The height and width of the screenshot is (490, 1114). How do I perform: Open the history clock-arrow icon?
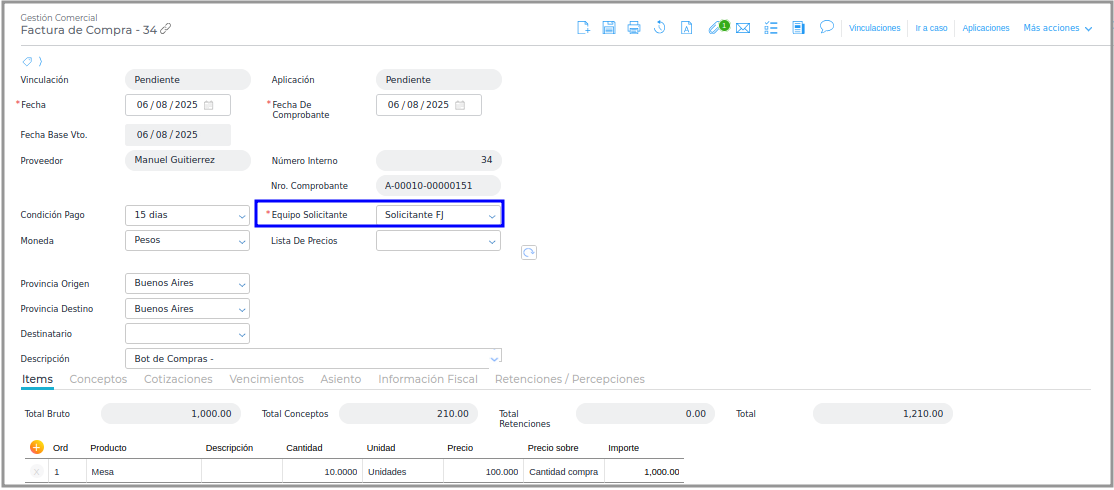pos(659,28)
